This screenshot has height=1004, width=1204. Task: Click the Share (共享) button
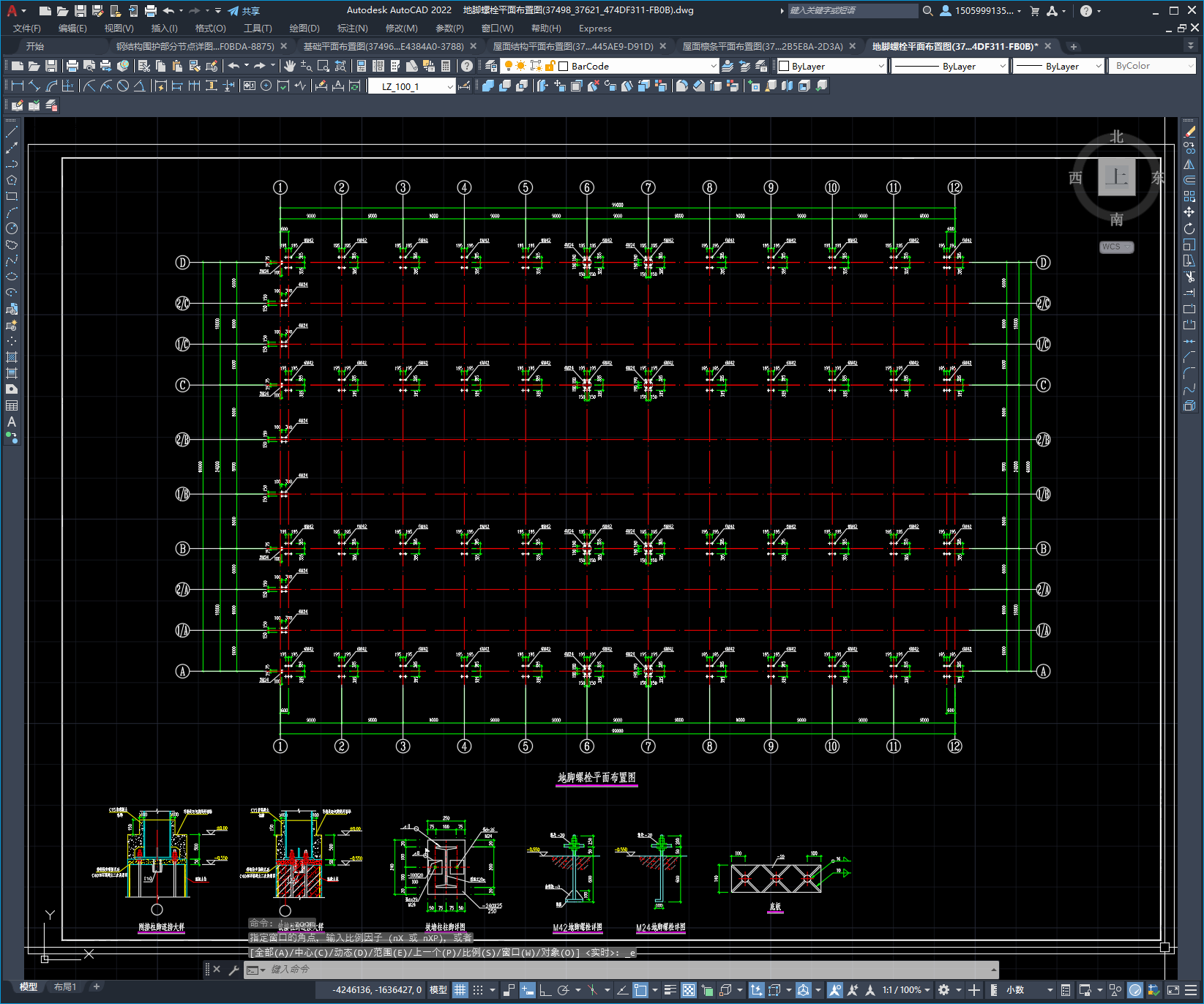[244, 11]
